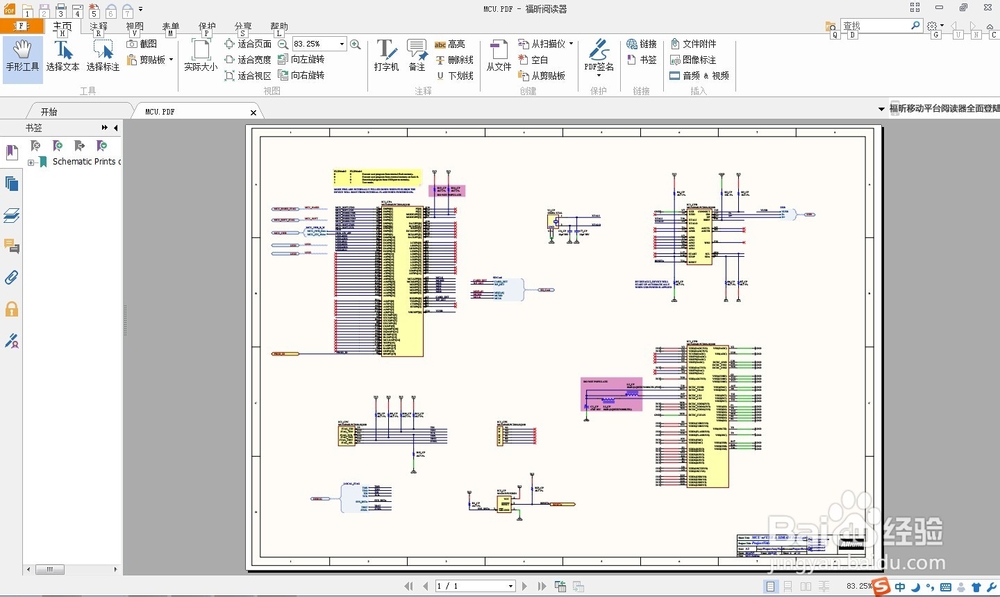This screenshot has width=1000, height=597.
Task: Fit page to window (适合页面)
Action: click(247, 44)
